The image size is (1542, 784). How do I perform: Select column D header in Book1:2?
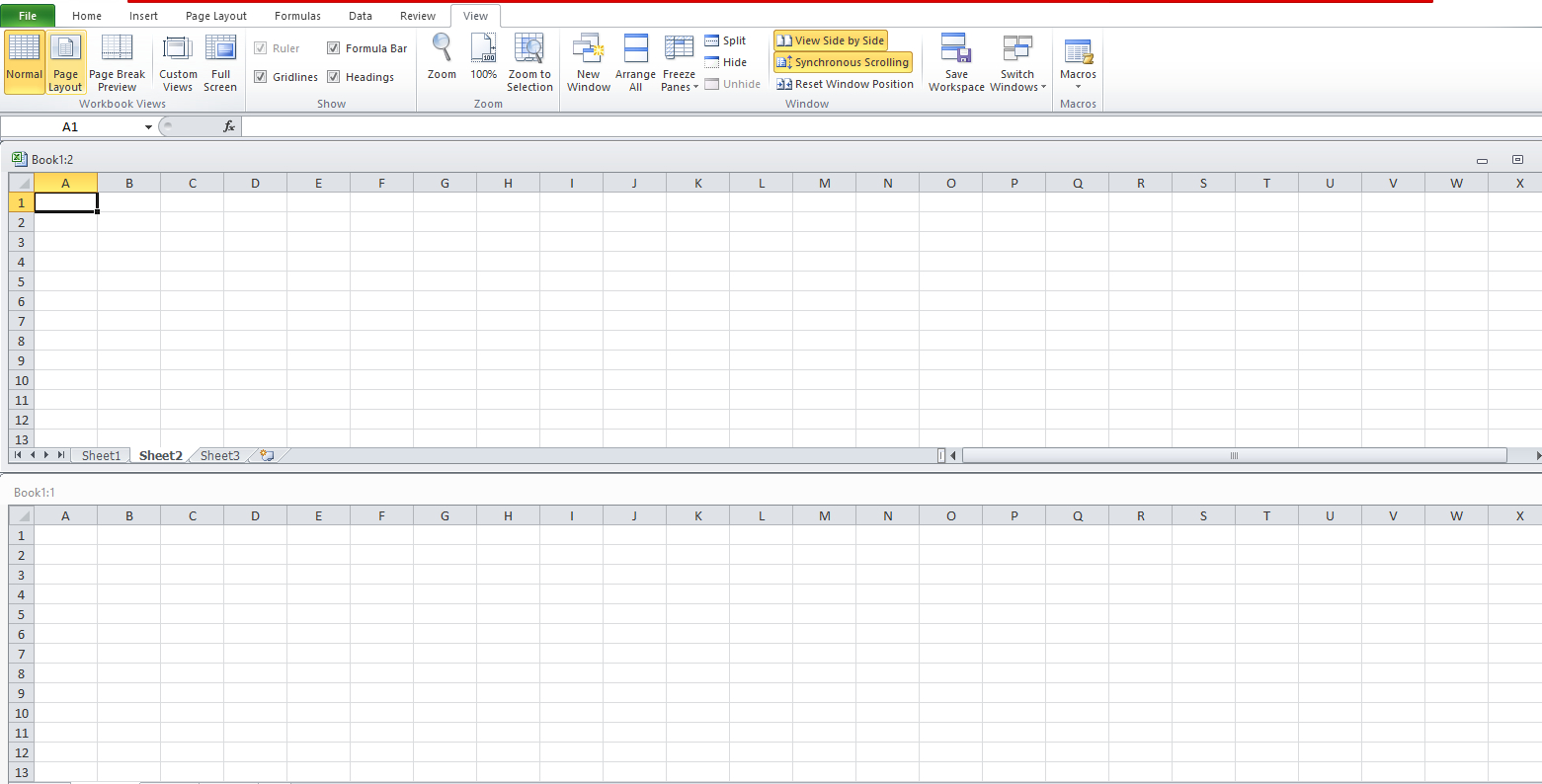255,183
